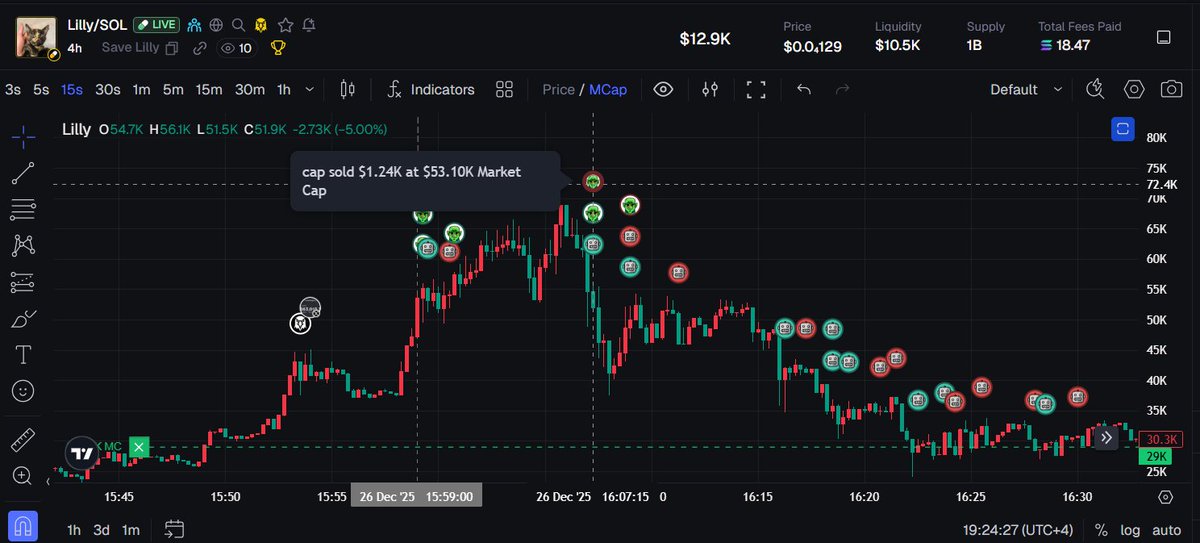The width and height of the screenshot is (1200, 543).
Task: Click the 10 watchers eye badge
Action: pyautogui.click(x=237, y=48)
